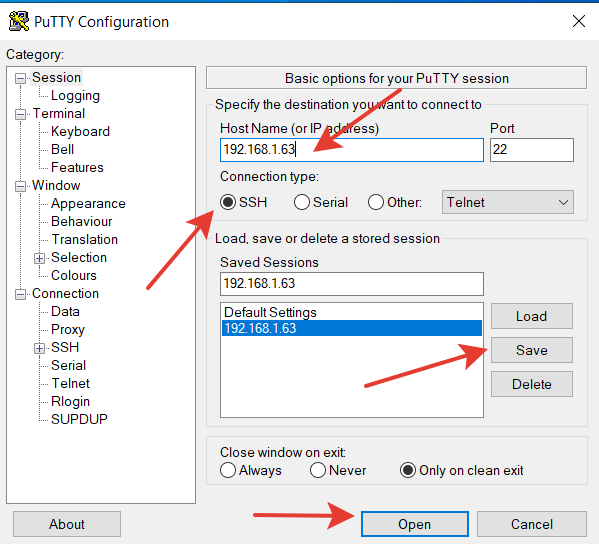This screenshot has height=544, width=599.
Task: Collapse the Connection tree node
Action: point(20,295)
